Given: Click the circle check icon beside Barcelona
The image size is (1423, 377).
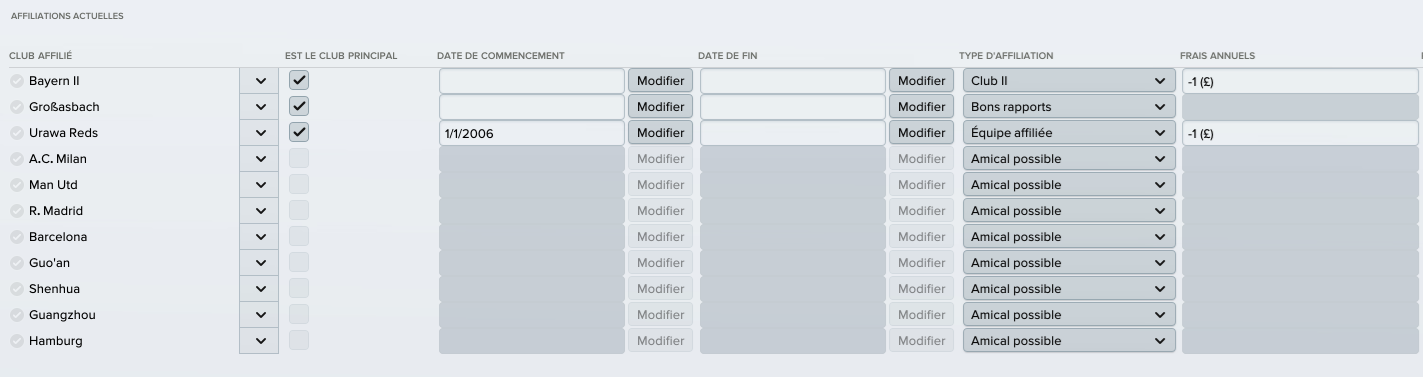Looking at the screenshot, I should tap(17, 237).
